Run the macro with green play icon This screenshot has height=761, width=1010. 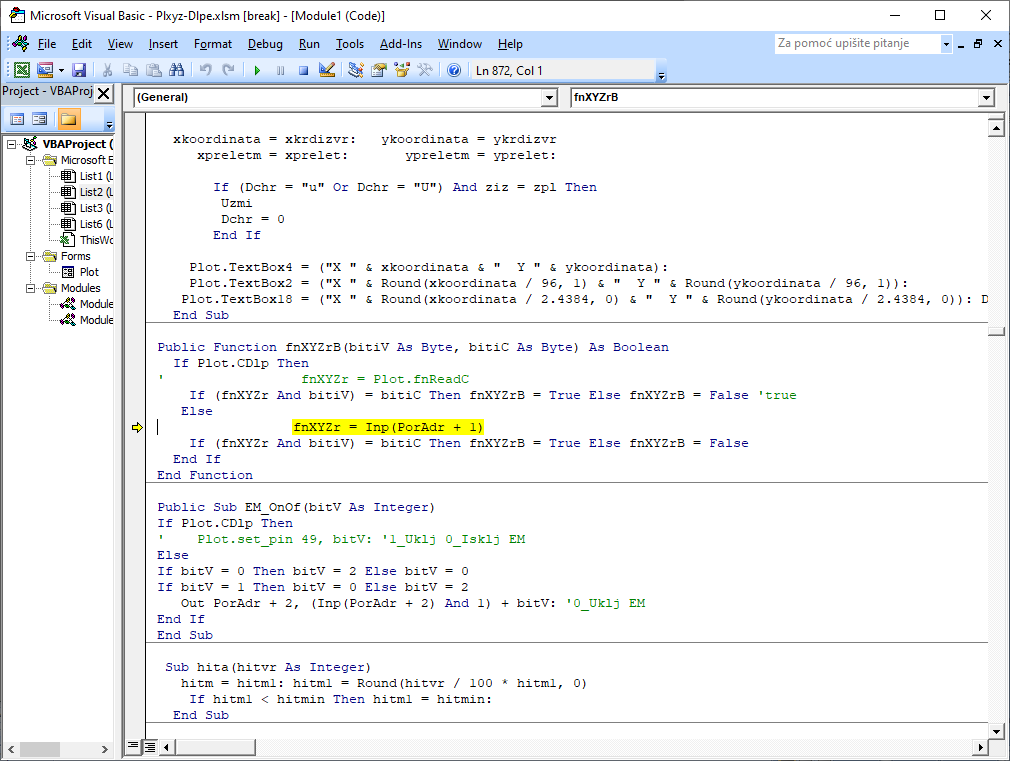click(257, 70)
